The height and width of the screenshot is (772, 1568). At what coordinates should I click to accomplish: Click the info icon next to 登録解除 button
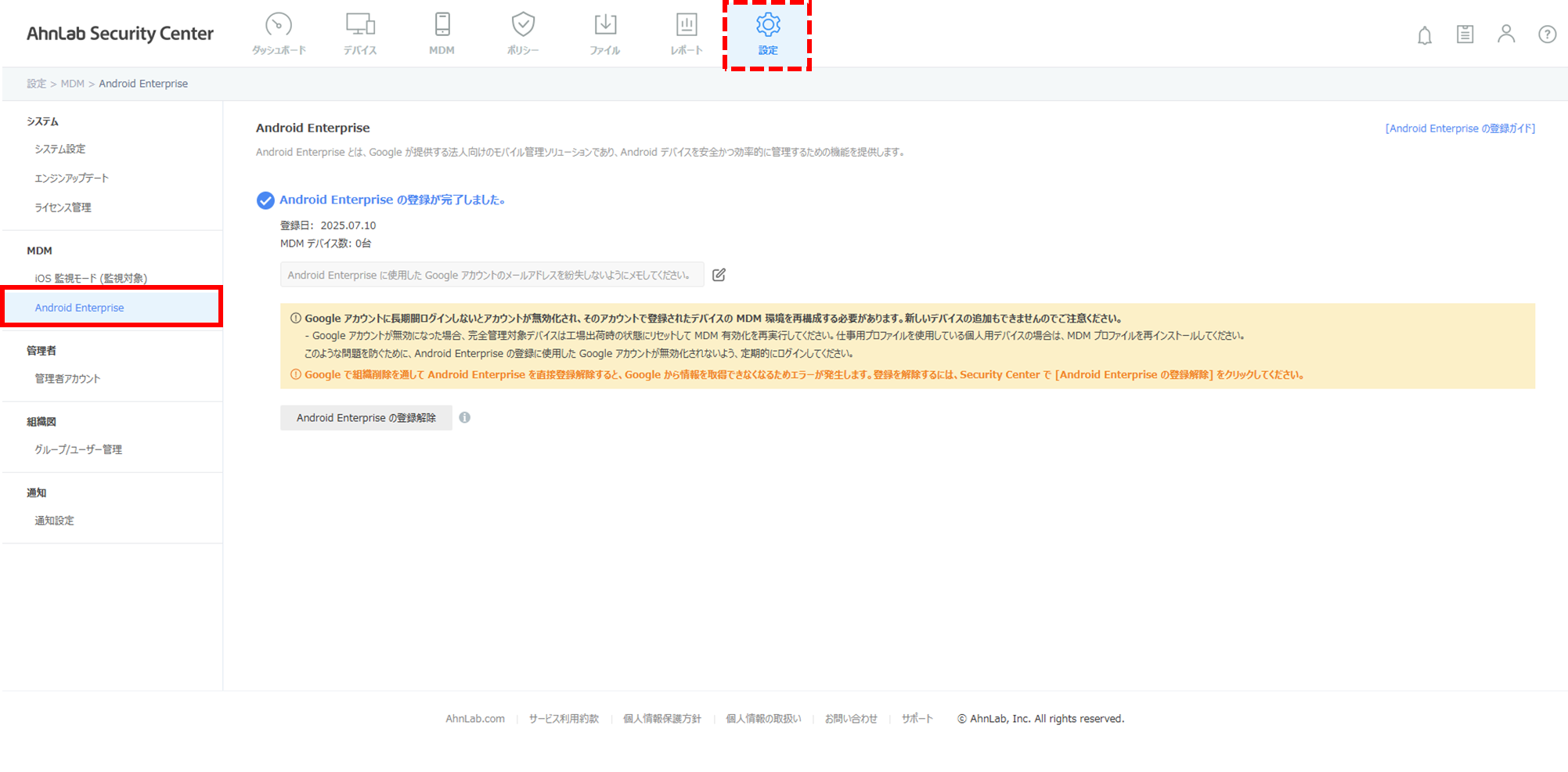[465, 417]
